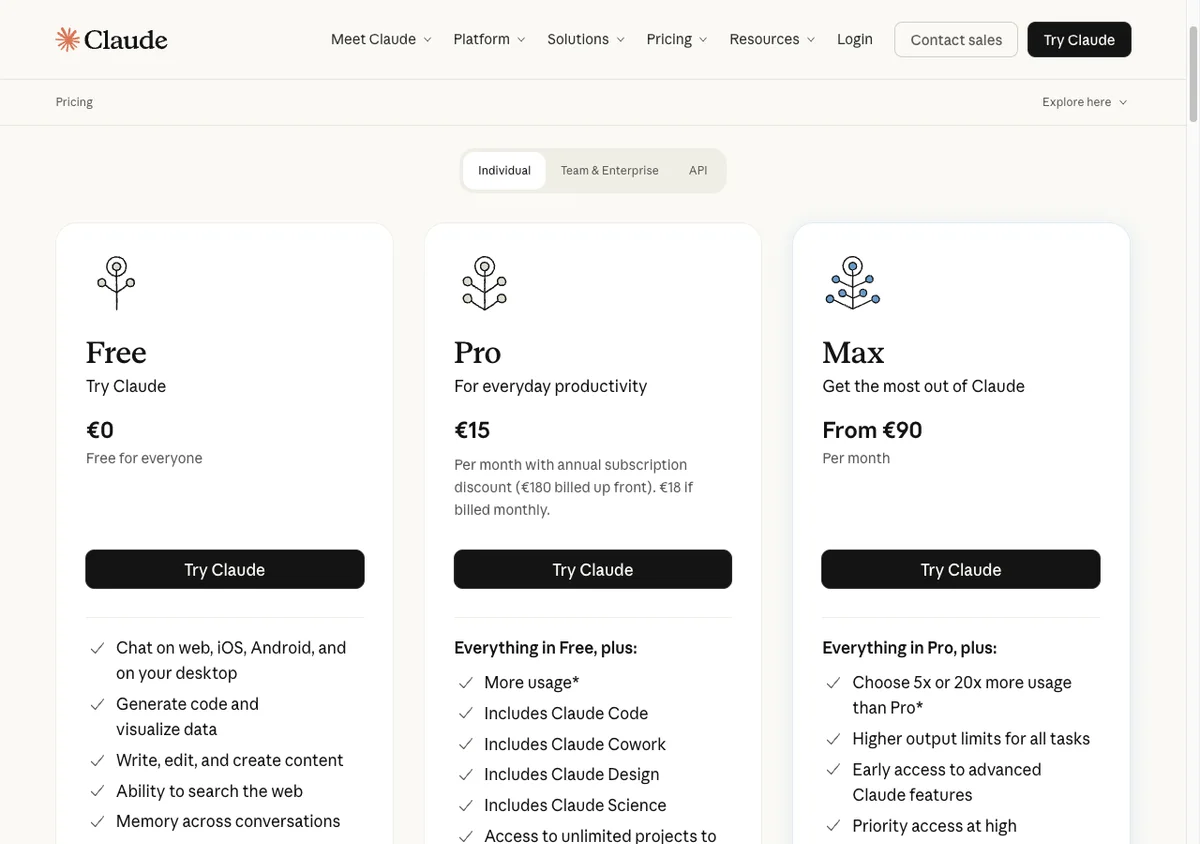This screenshot has height=844, width=1200.
Task: Click the Free plan sprout icon
Action: coord(116,283)
